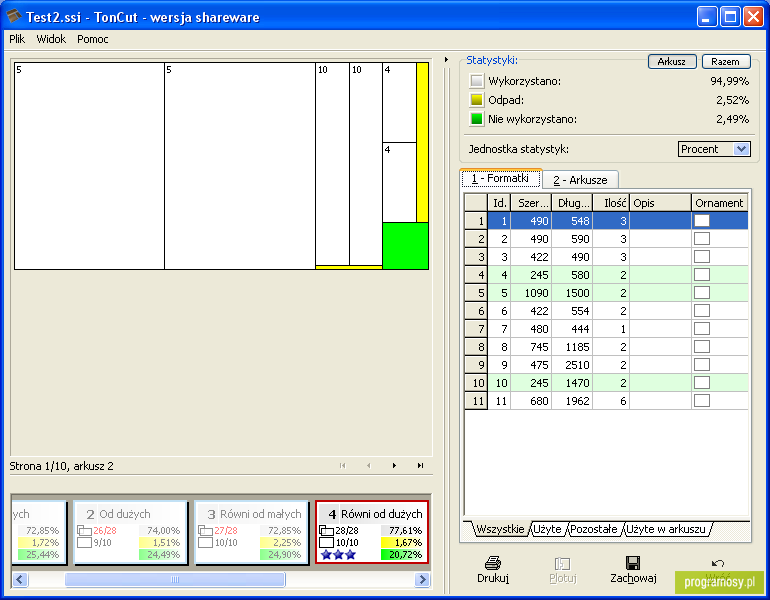Select table row 9 with length 2510
Screen dimensions: 770x600
click(606, 365)
